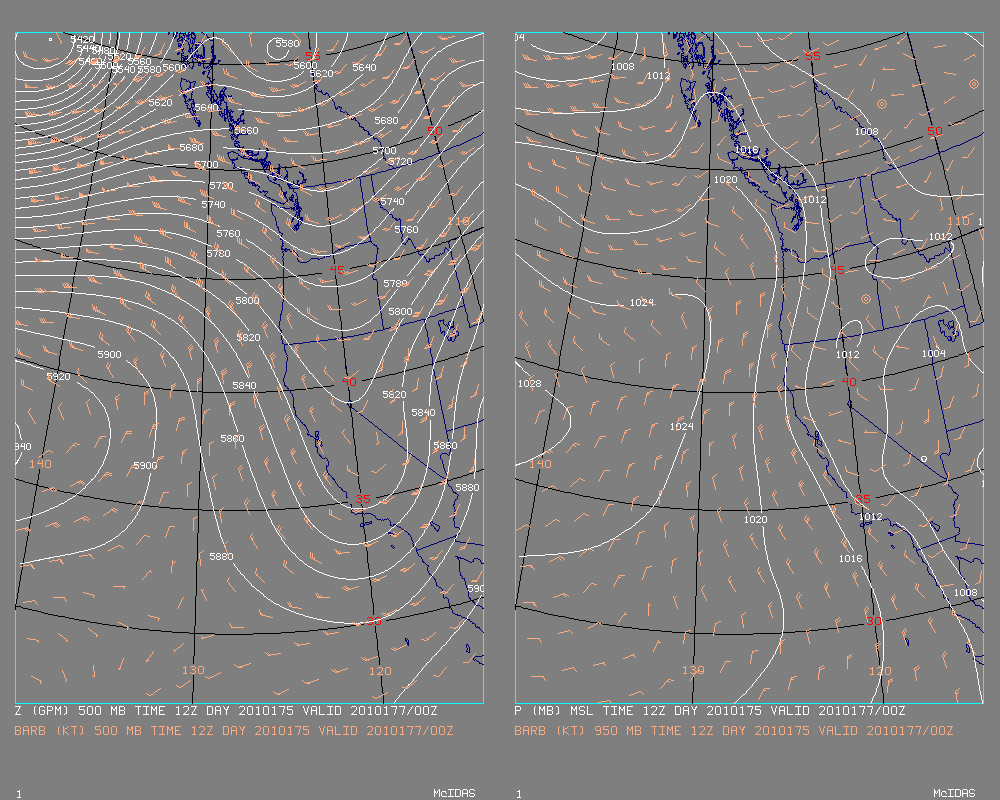Click red latitude 45 in the MSL panel
1000x800 pixels.
(837, 270)
